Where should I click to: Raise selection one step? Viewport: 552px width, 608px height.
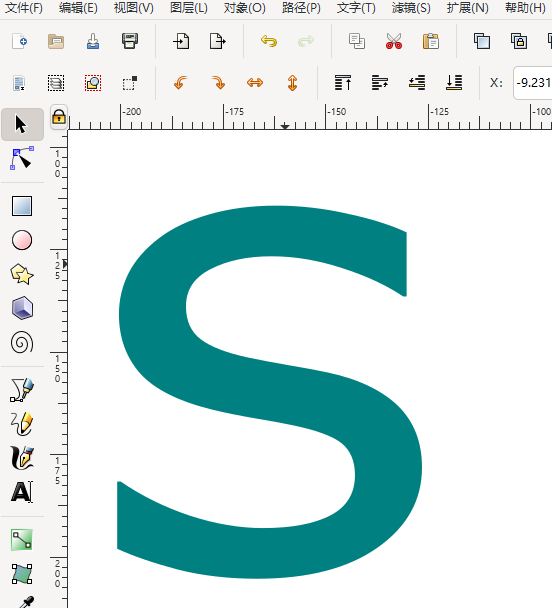coord(380,83)
